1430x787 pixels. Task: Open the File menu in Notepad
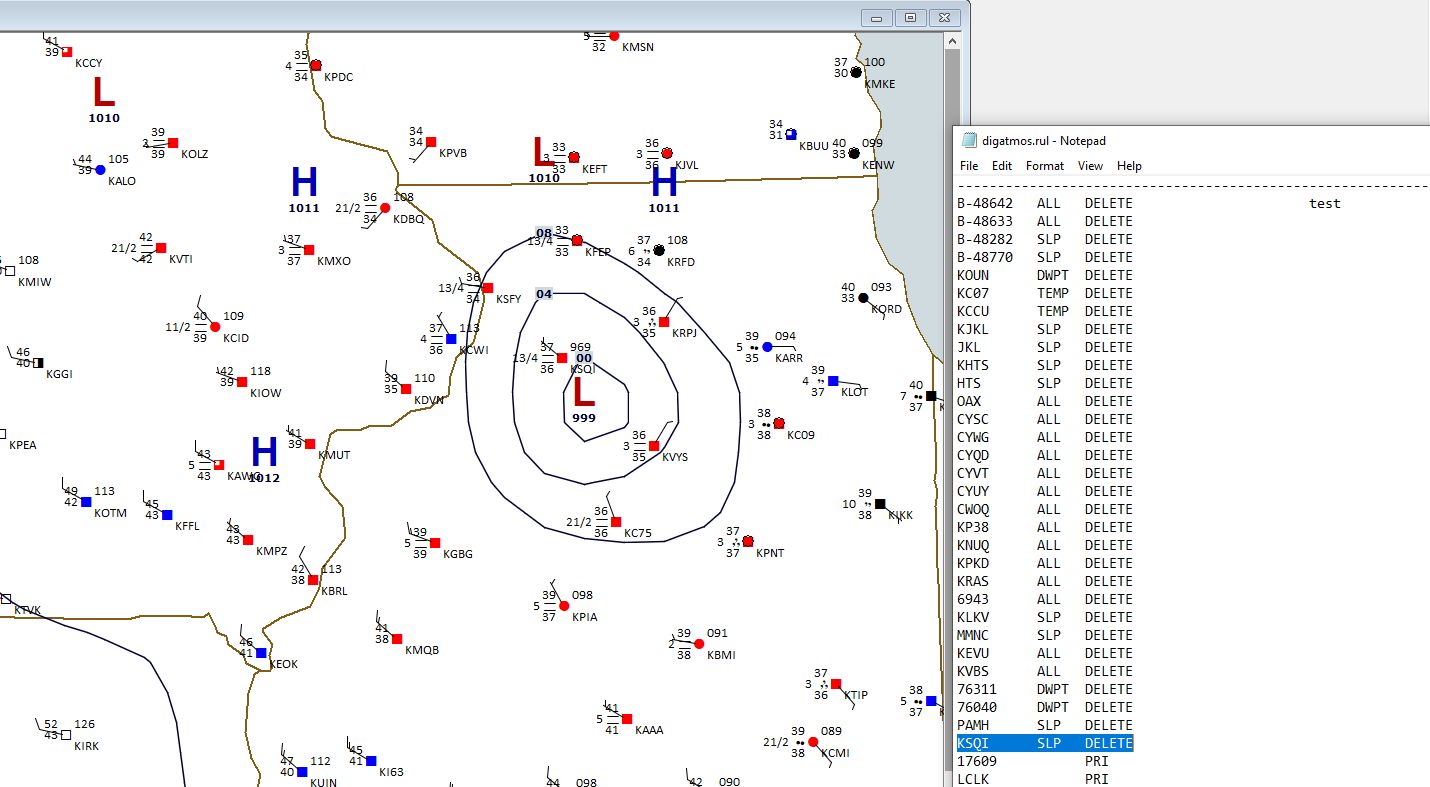[968, 166]
